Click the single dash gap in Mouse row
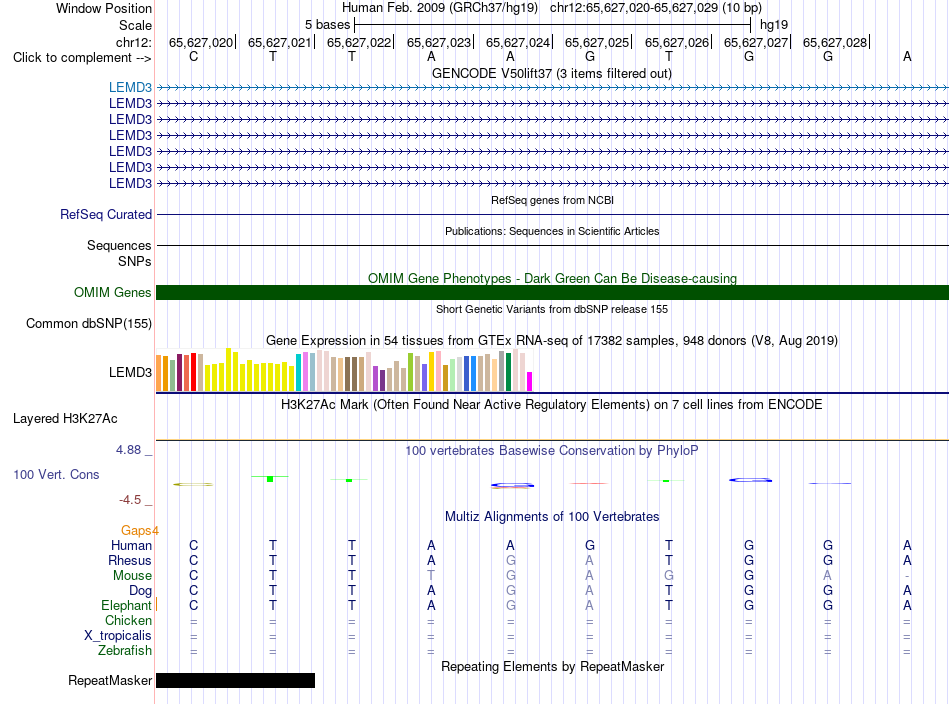 click(907, 576)
